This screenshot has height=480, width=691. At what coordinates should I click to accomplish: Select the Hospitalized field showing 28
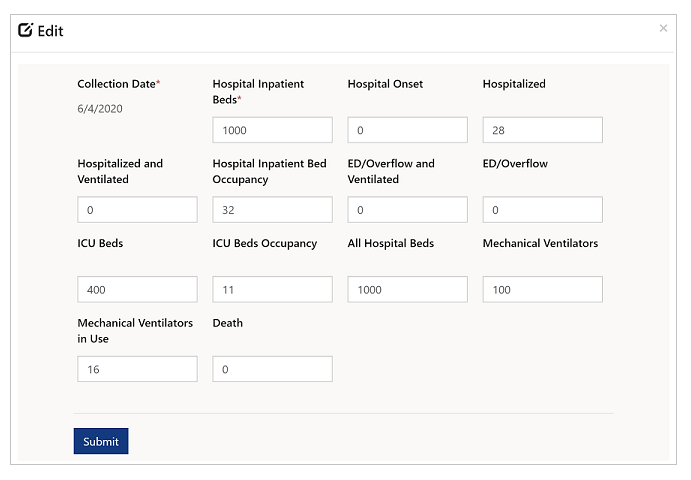click(542, 130)
